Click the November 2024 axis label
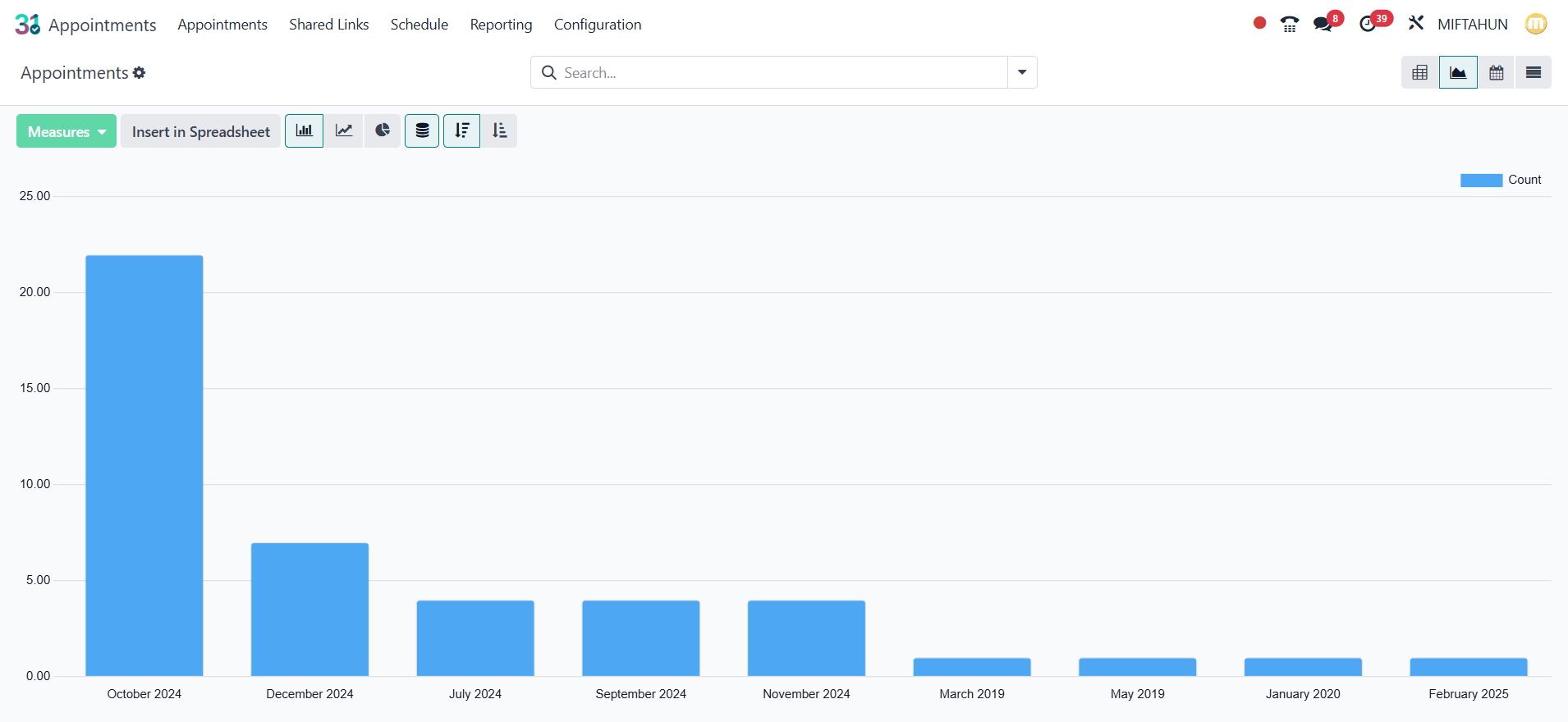The height and width of the screenshot is (722, 1568). pyautogui.click(x=806, y=694)
